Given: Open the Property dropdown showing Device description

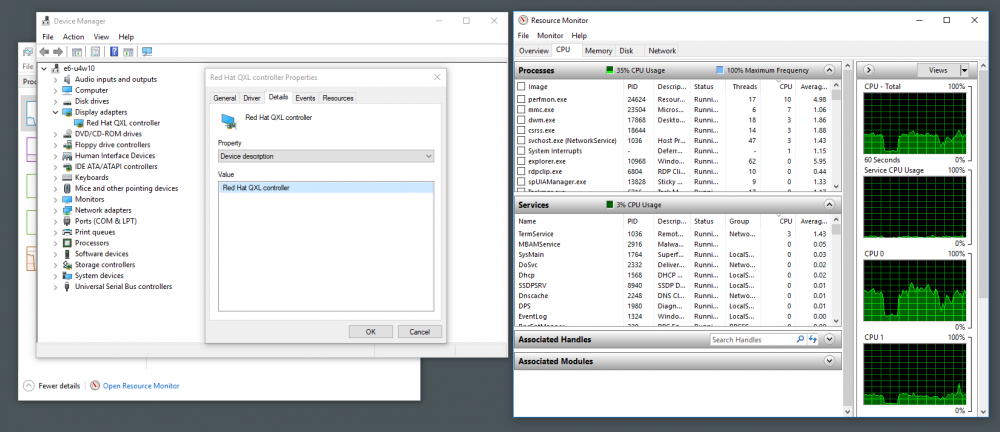Looking at the screenshot, I should click(326, 156).
